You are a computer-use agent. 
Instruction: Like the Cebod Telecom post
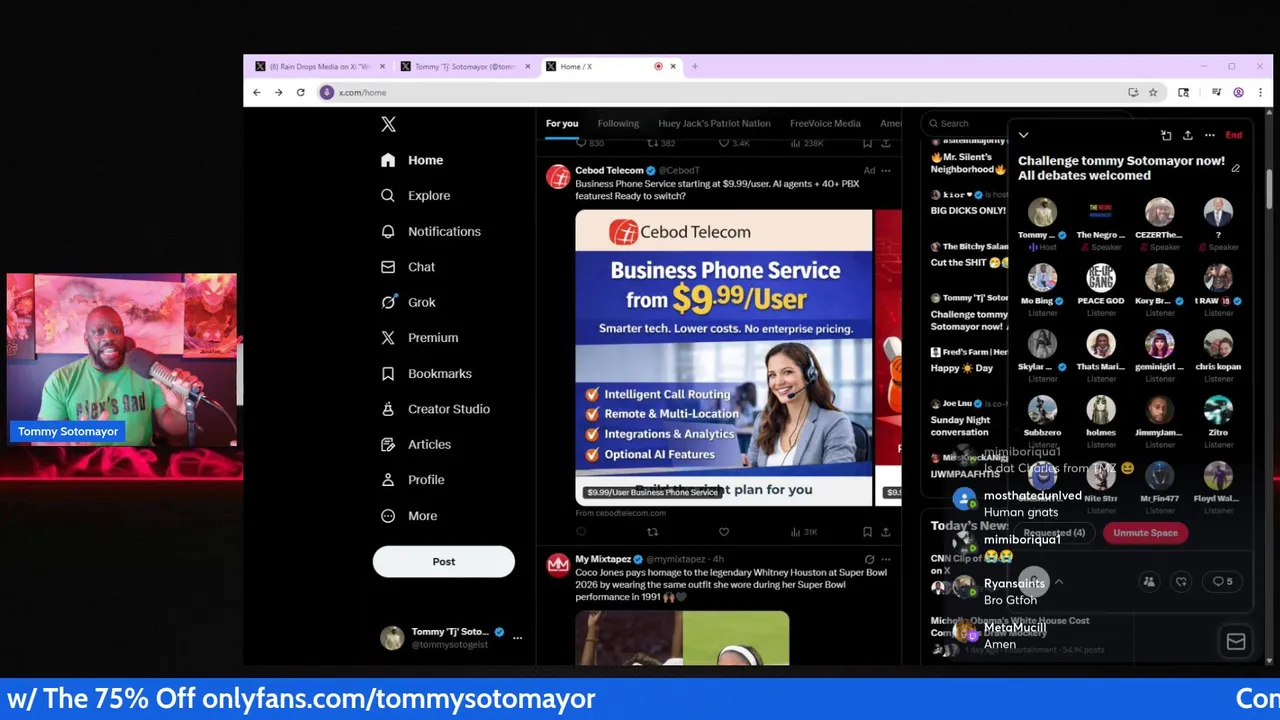click(x=724, y=532)
